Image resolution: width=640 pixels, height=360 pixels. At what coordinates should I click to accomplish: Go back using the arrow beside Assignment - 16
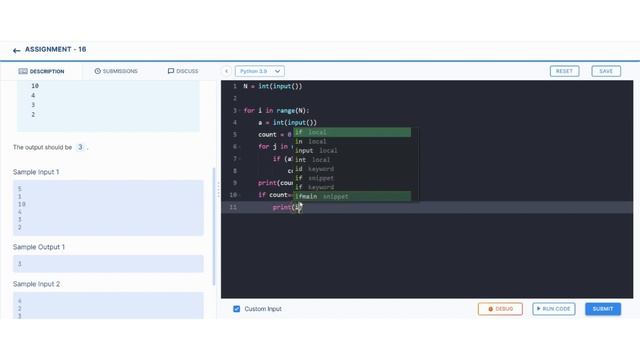point(16,51)
